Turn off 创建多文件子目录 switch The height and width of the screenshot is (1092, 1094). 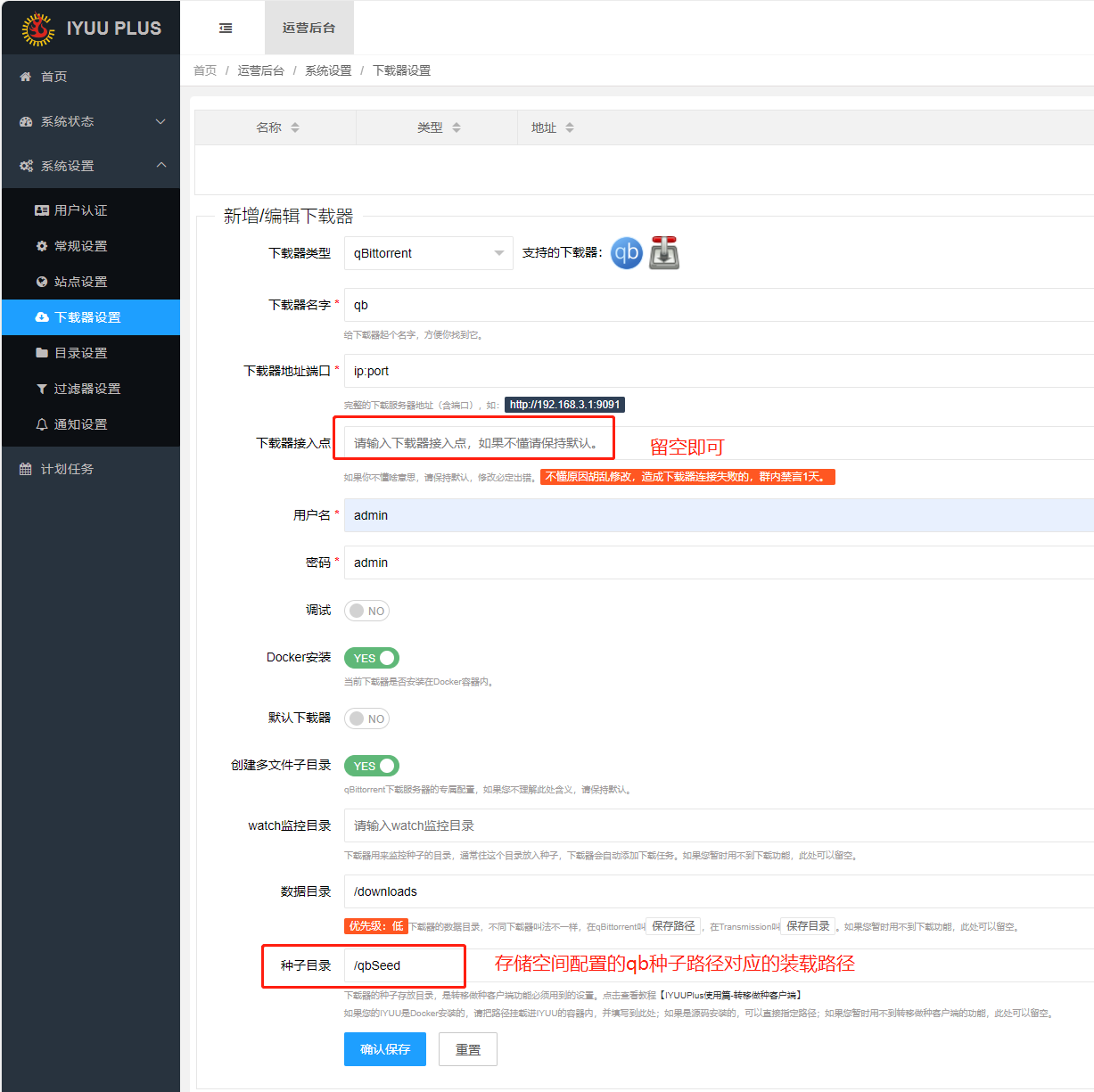coord(371,766)
